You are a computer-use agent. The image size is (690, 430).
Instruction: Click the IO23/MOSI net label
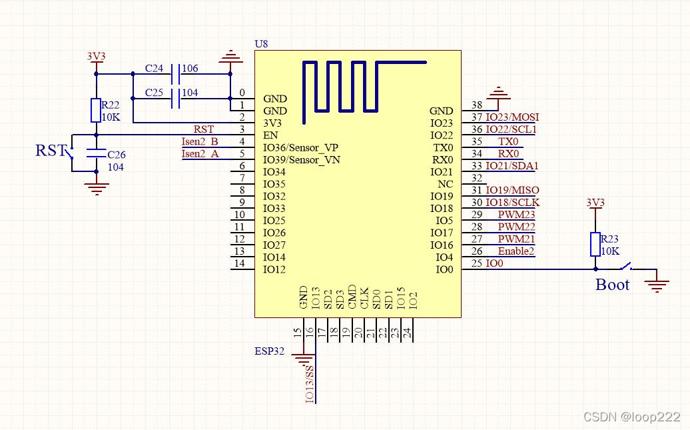(x=512, y=117)
